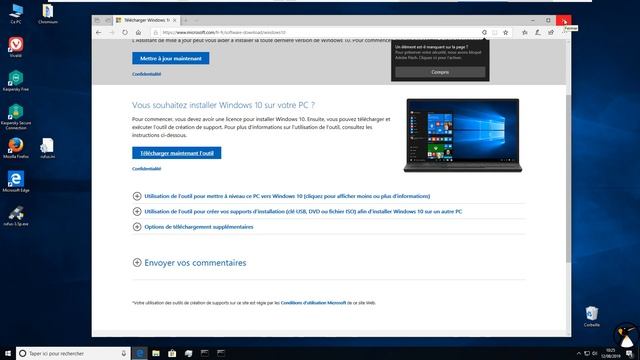640x360 pixels.
Task: Select rufus.ini file on desktop
Action: point(47,148)
